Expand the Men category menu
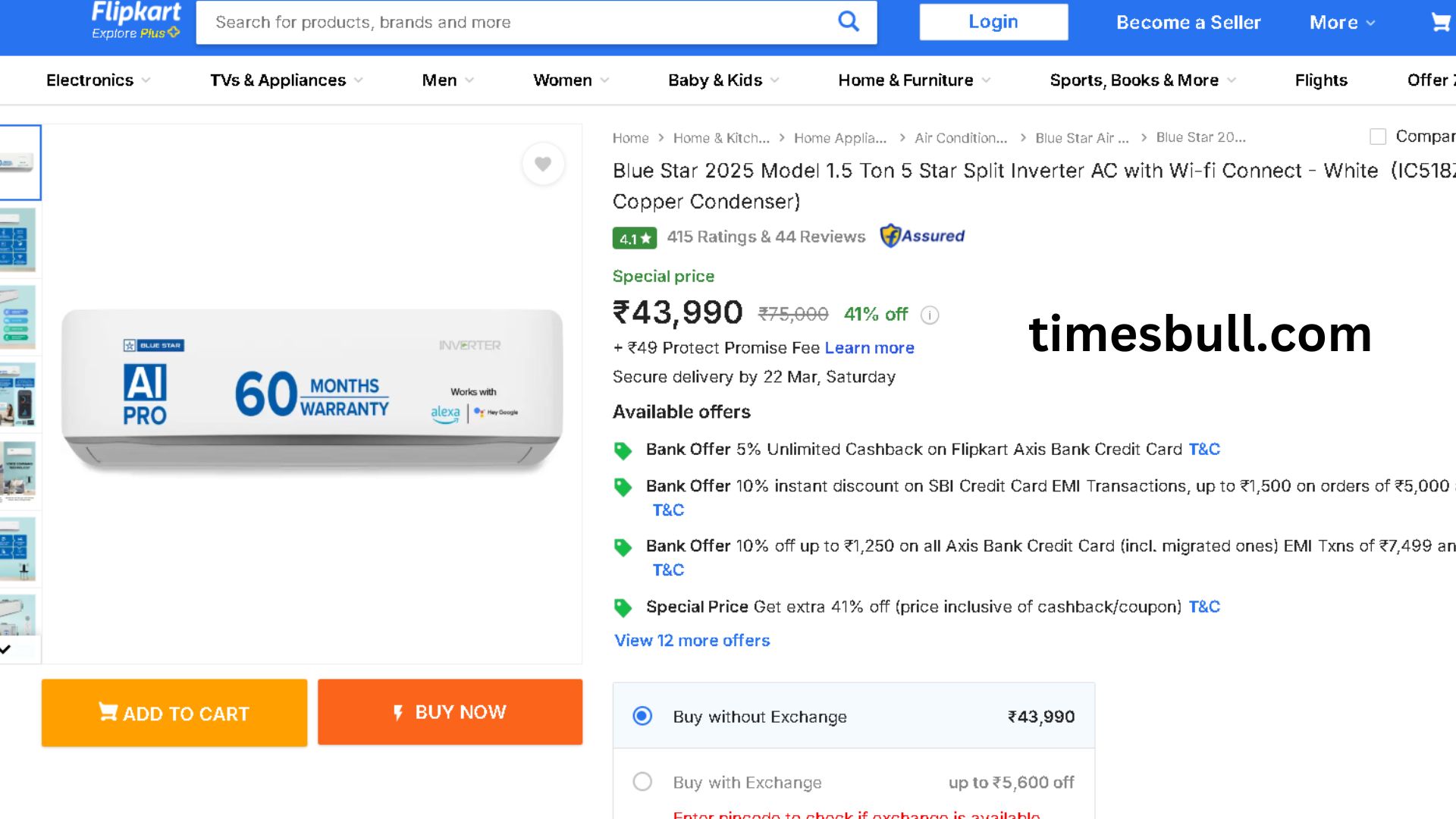The width and height of the screenshot is (1456, 819). click(447, 80)
